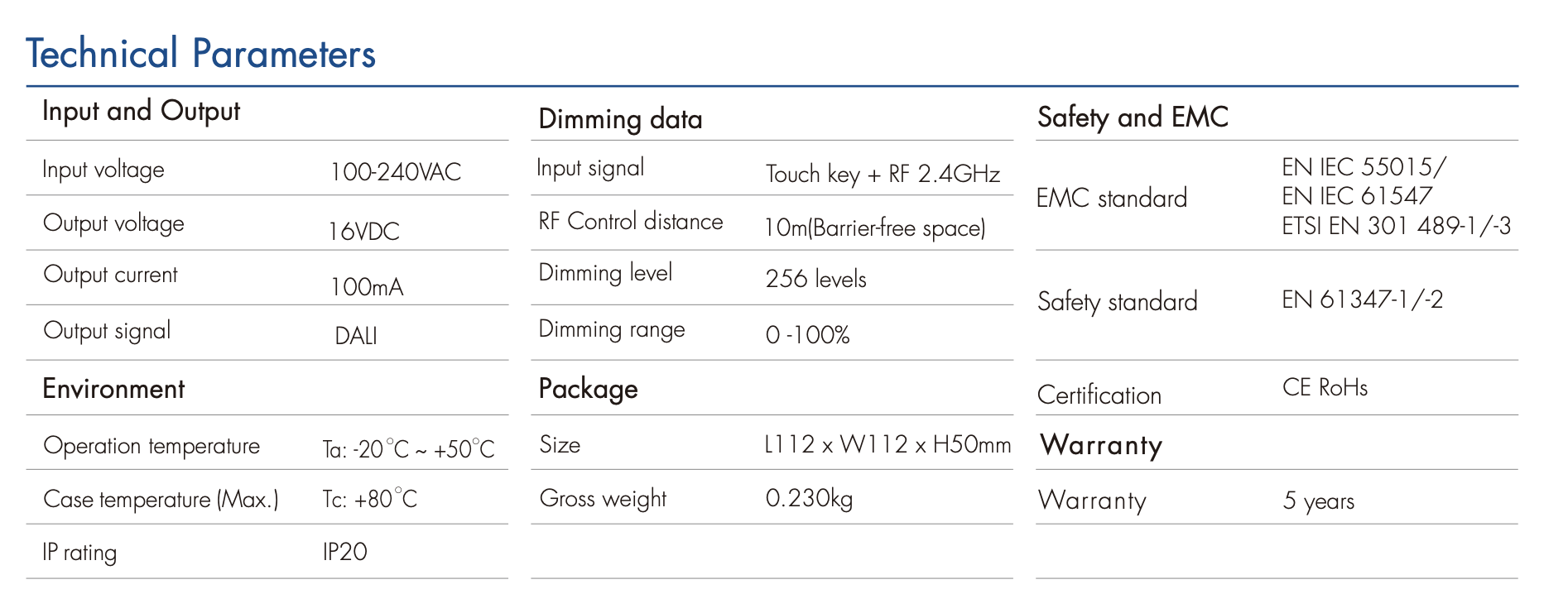This screenshot has width=1568, height=594.
Task: Click the 0.230kg gross weight value
Action: pyautogui.click(x=809, y=498)
